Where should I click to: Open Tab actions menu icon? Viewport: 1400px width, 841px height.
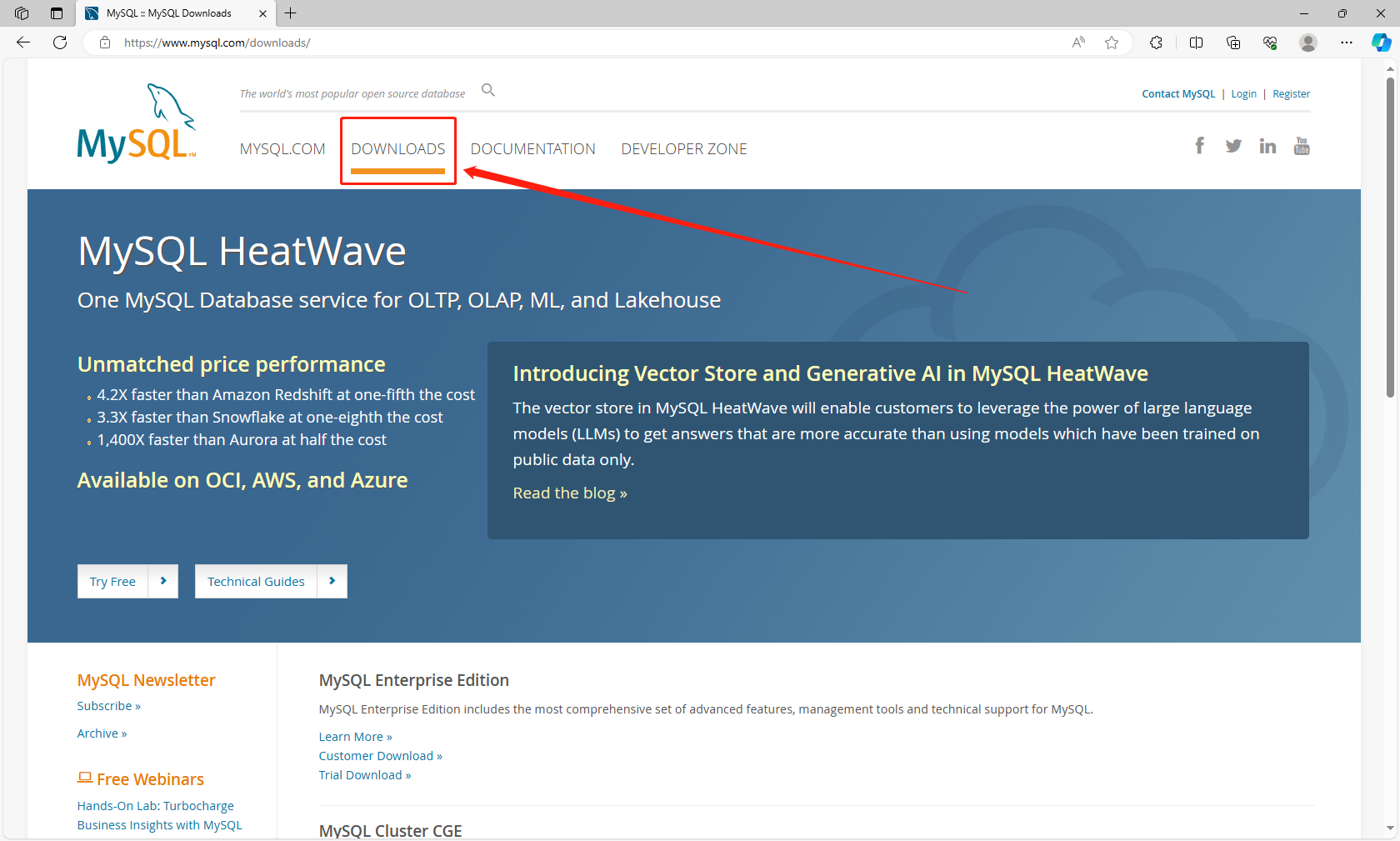(x=57, y=13)
